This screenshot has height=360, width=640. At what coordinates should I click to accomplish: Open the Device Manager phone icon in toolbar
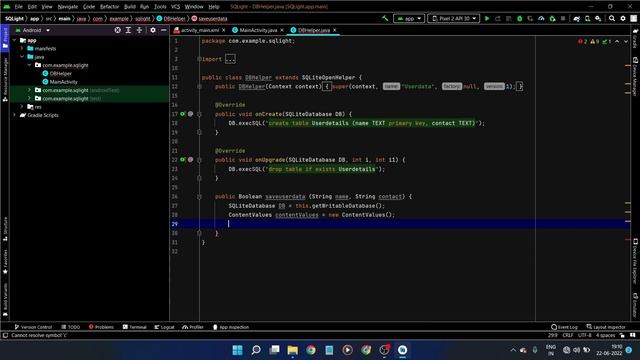pos(587,18)
